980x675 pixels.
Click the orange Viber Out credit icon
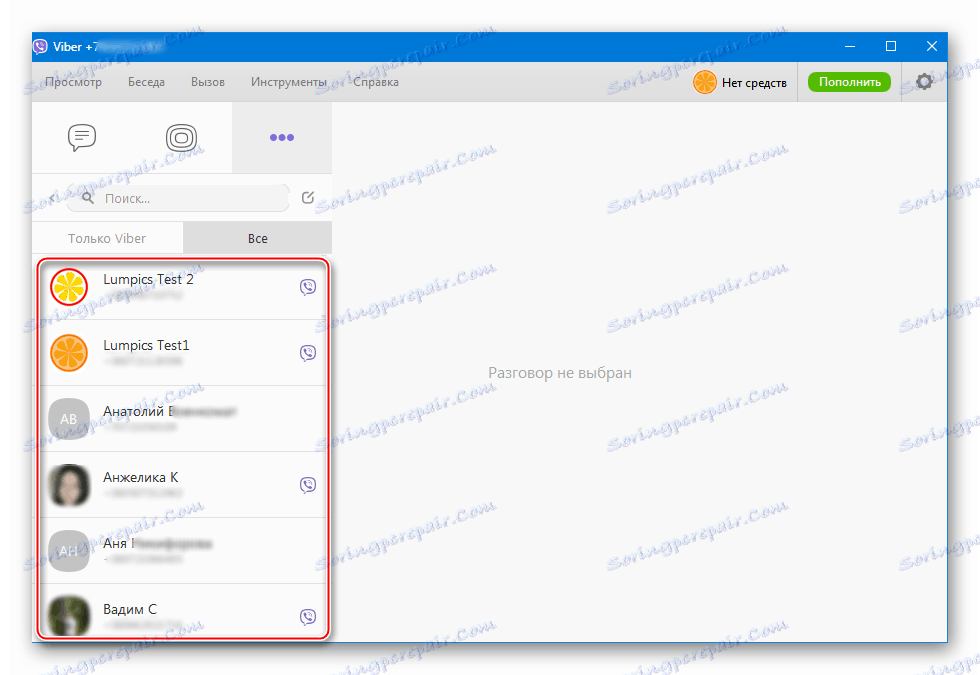(704, 82)
